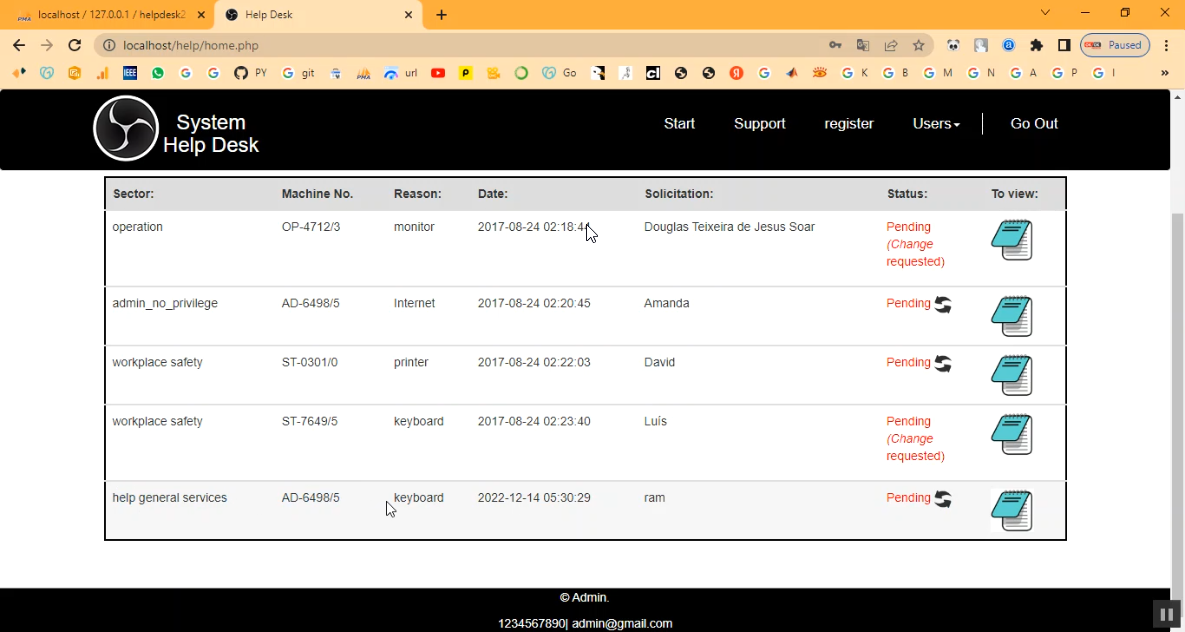The width and height of the screenshot is (1185, 632).
Task: Change status using arrows in ram's row
Action: pyautogui.click(x=942, y=499)
